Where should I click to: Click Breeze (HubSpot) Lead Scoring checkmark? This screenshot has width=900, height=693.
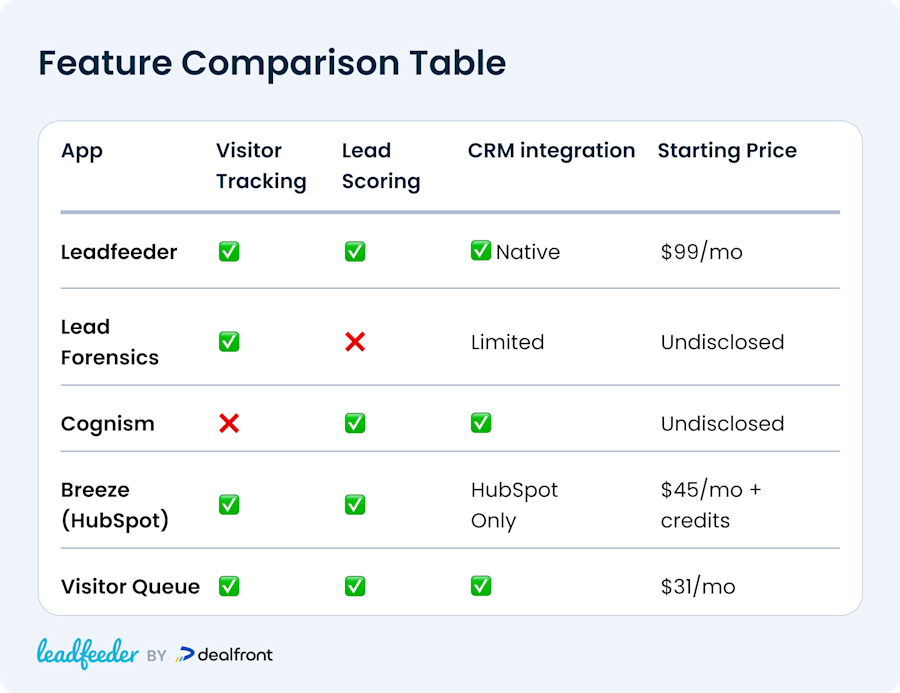[x=355, y=505]
